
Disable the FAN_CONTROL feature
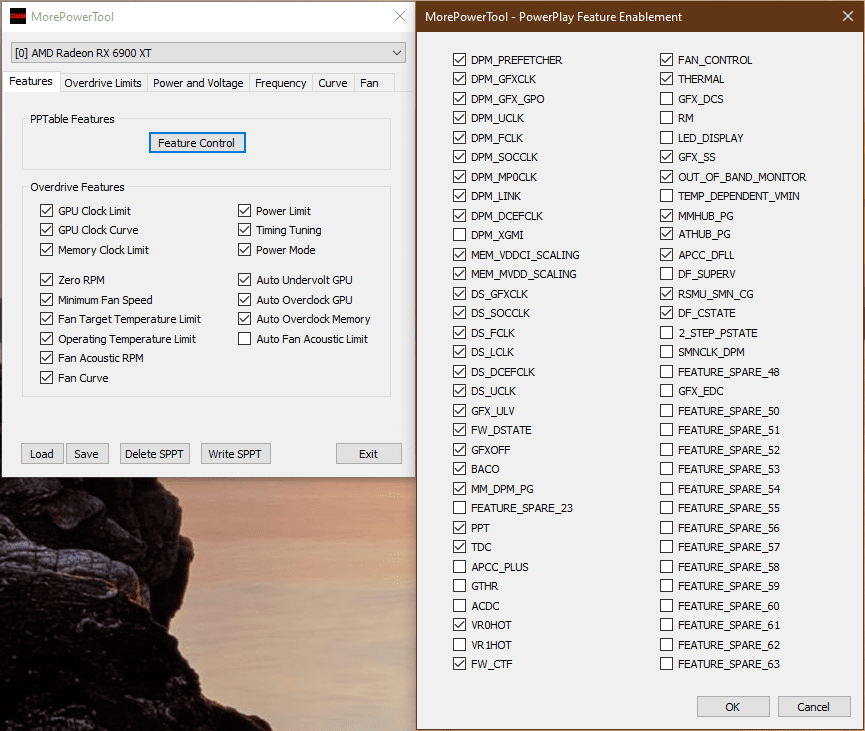[x=666, y=60]
